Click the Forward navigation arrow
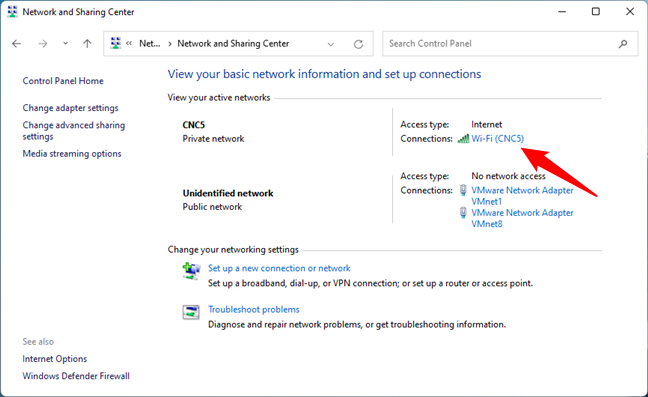Viewport: 648px width, 397px height. (x=43, y=43)
